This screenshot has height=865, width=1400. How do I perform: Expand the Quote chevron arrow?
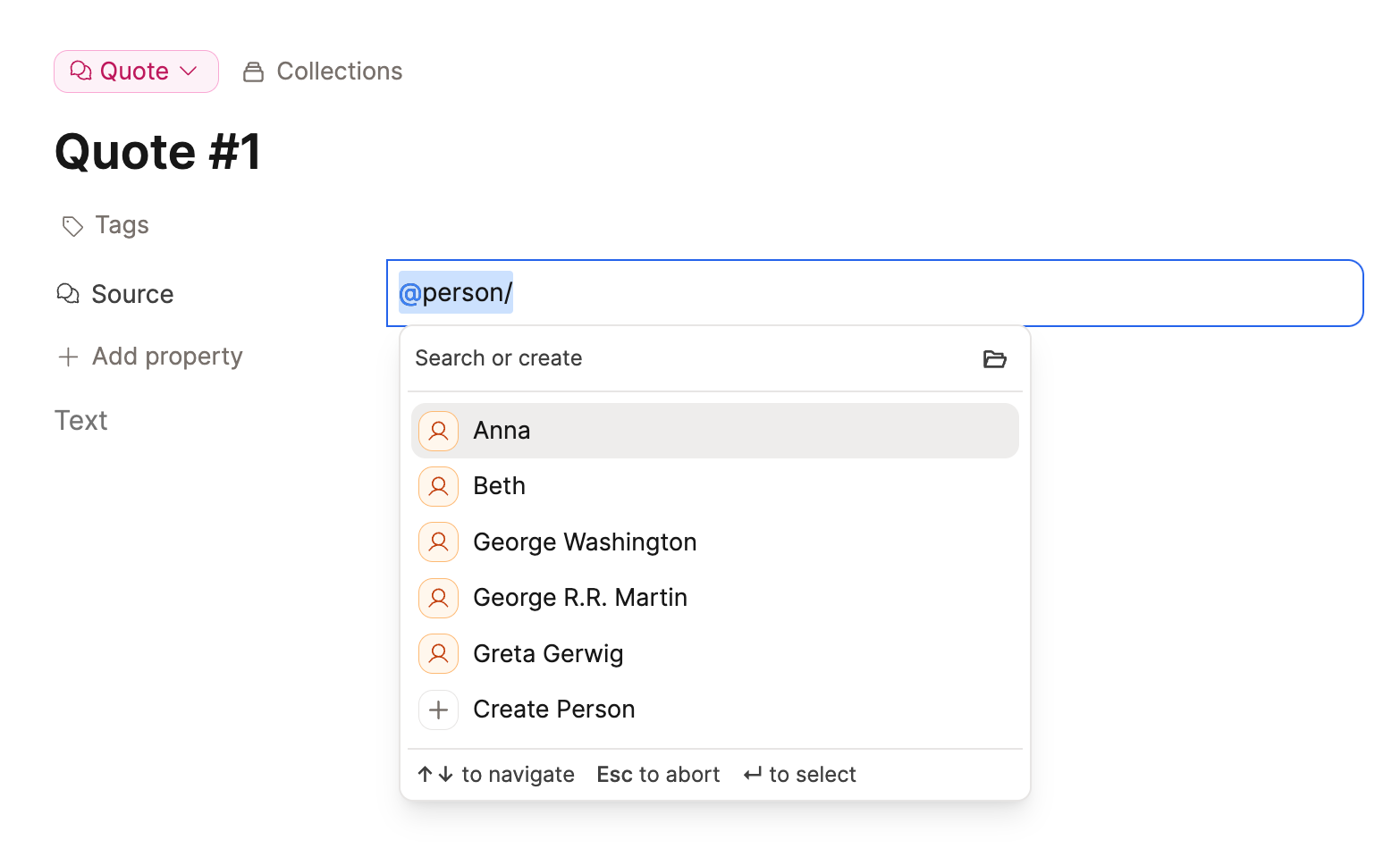point(189,71)
